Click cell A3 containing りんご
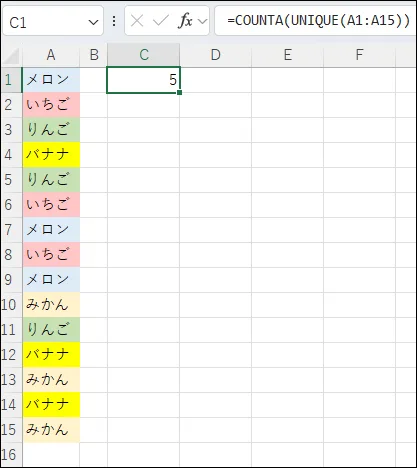Image resolution: width=417 pixels, height=468 pixels. coord(51,130)
